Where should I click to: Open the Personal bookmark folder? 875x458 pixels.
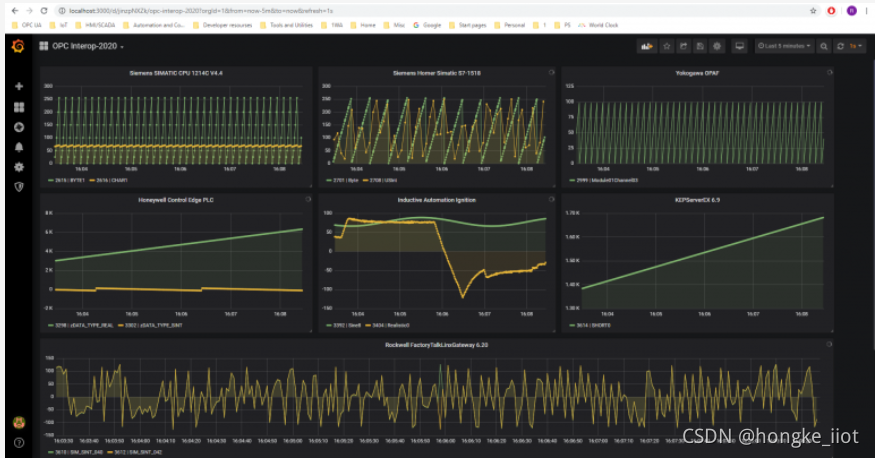click(x=509, y=25)
